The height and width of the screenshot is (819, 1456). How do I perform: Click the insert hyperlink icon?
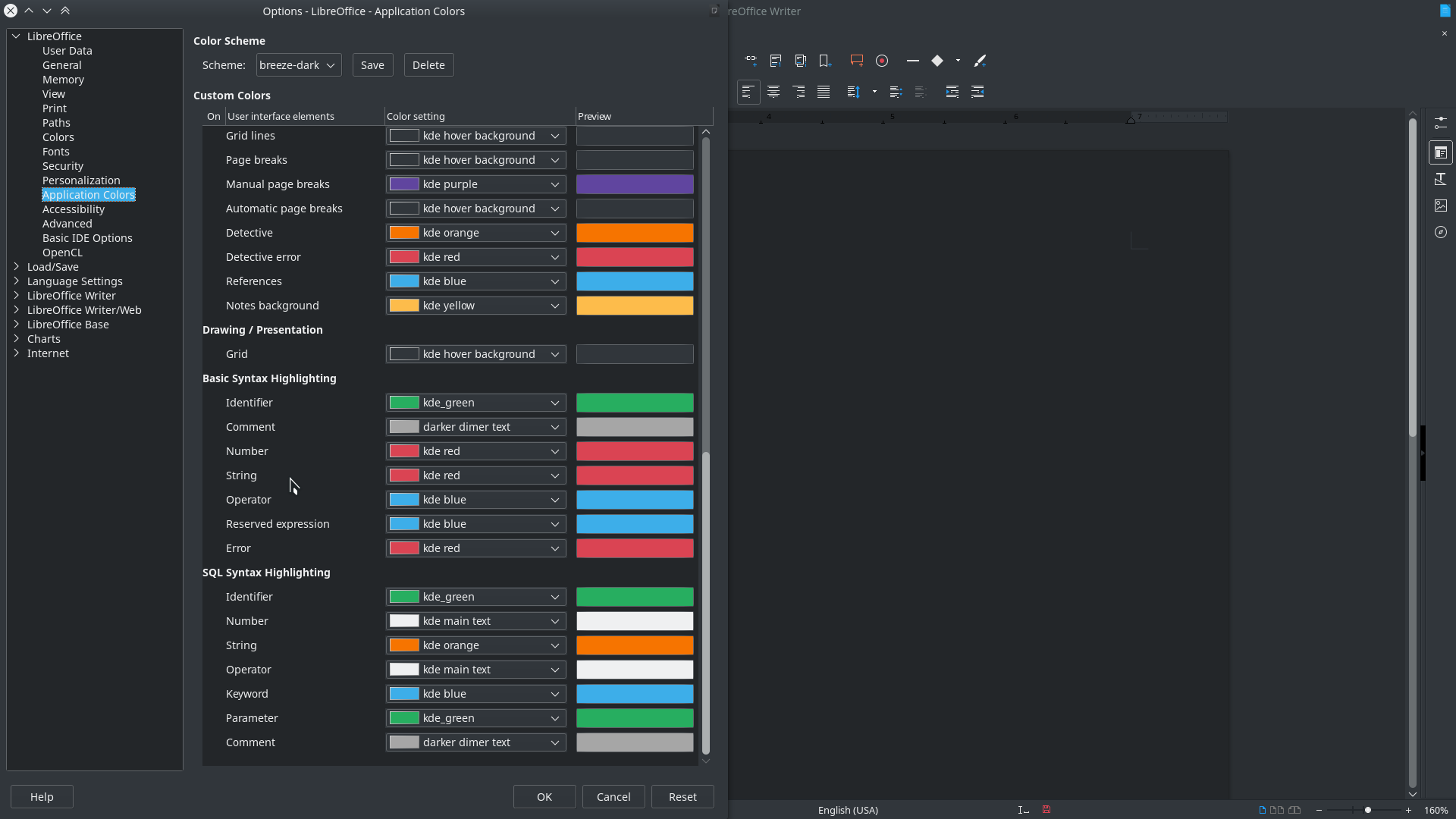pyautogui.click(x=751, y=61)
